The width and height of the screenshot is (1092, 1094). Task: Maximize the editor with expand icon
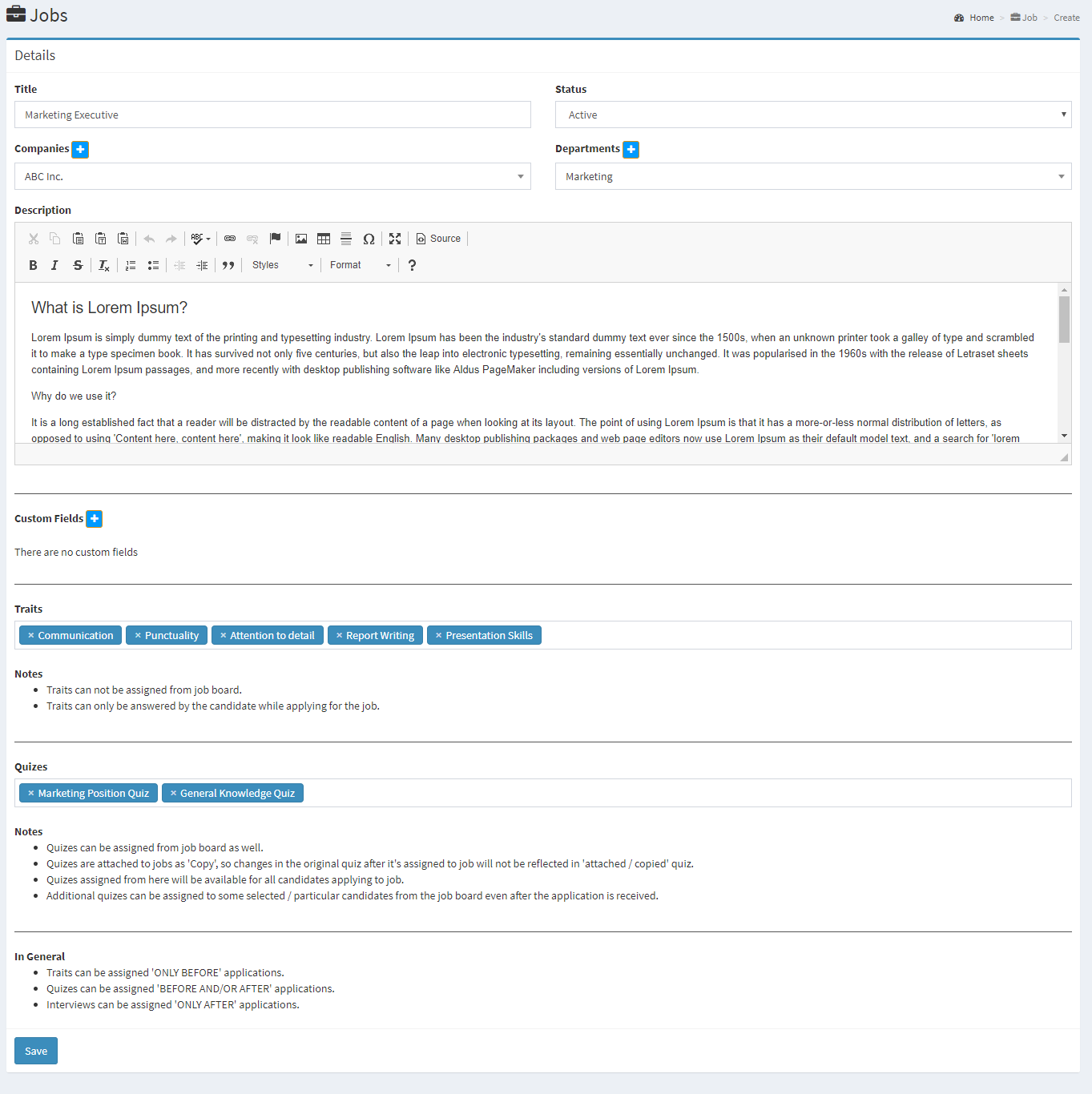(x=395, y=239)
